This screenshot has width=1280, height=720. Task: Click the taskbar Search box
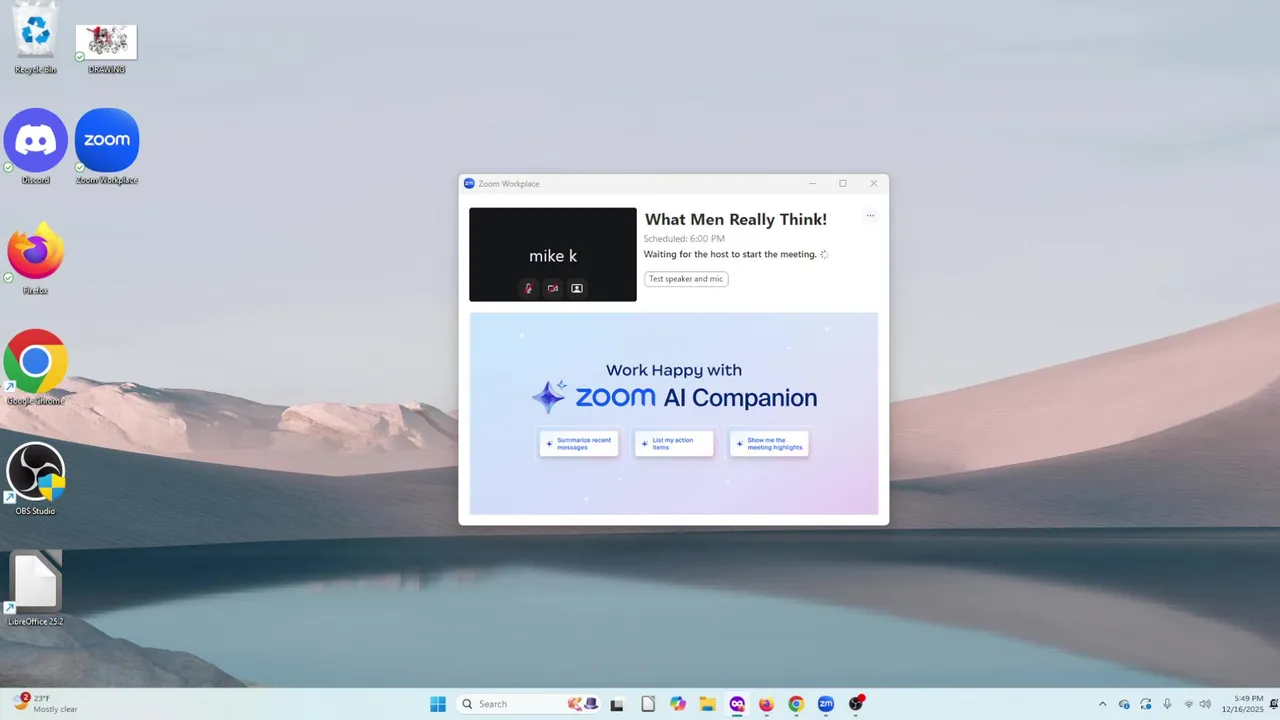[529, 704]
